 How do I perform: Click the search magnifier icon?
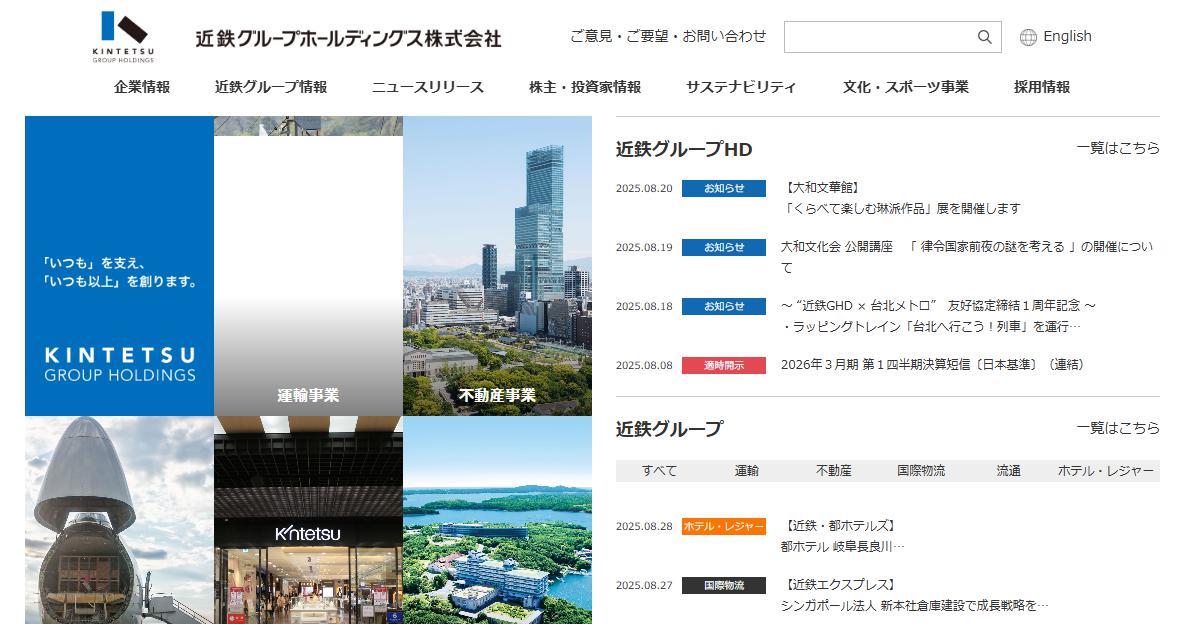coord(984,37)
